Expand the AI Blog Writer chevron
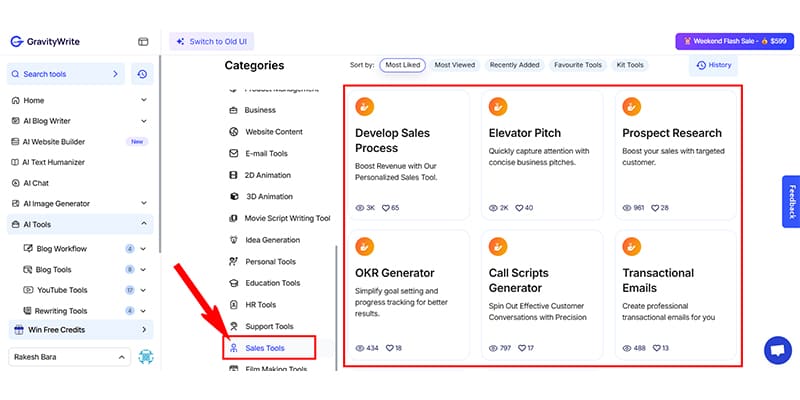800x400 pixels. [x=144, y=121]
